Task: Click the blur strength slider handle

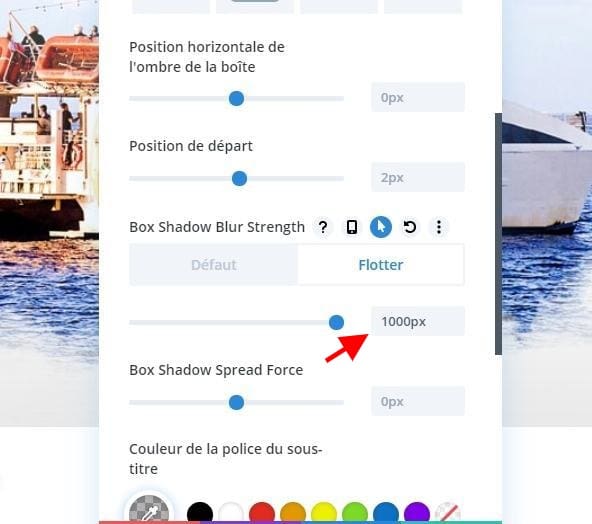Action: click(336, 322)
